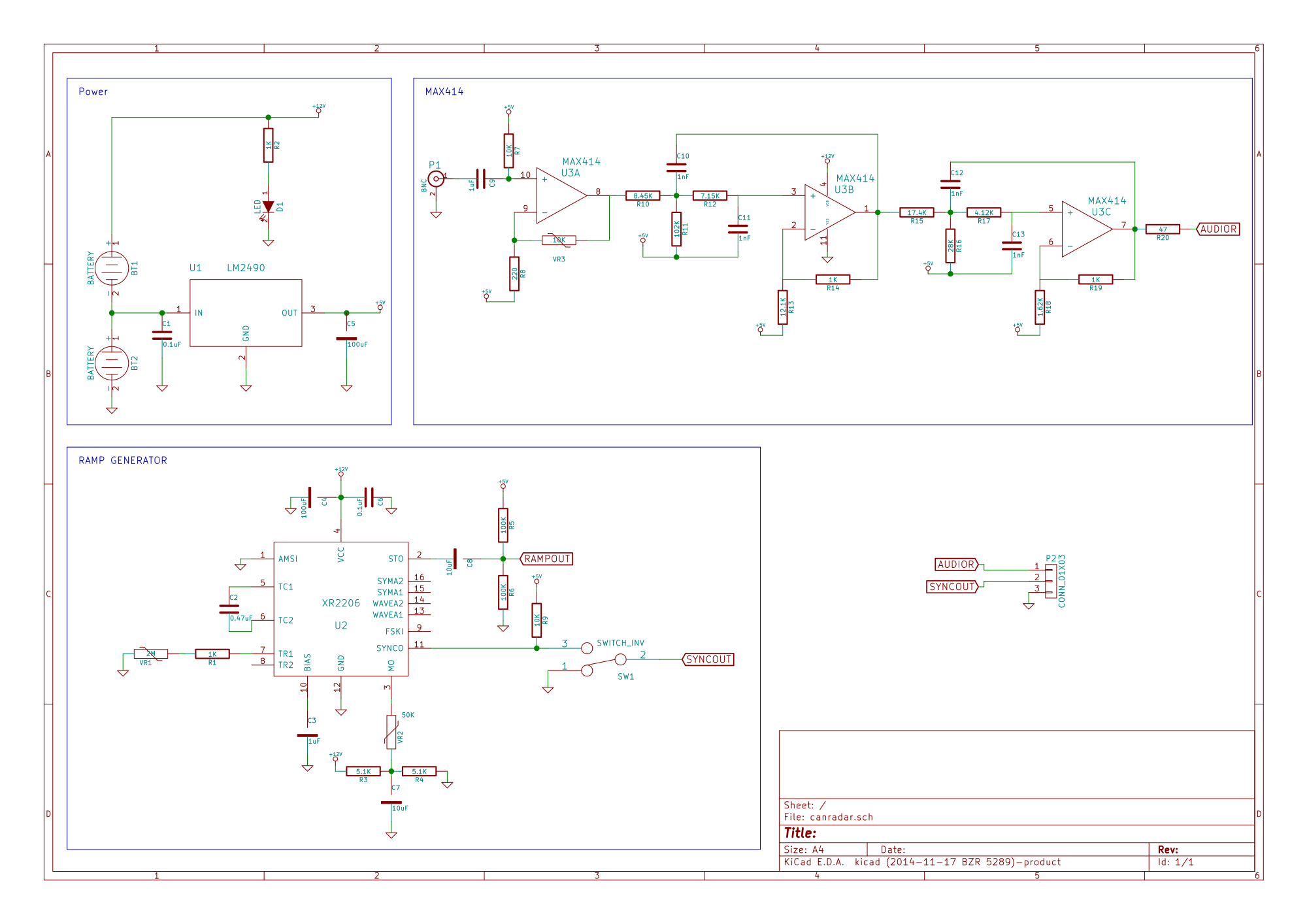Select the SW1 SWITCH_INV switch
1307x924 pixels.
coord(604,659)
